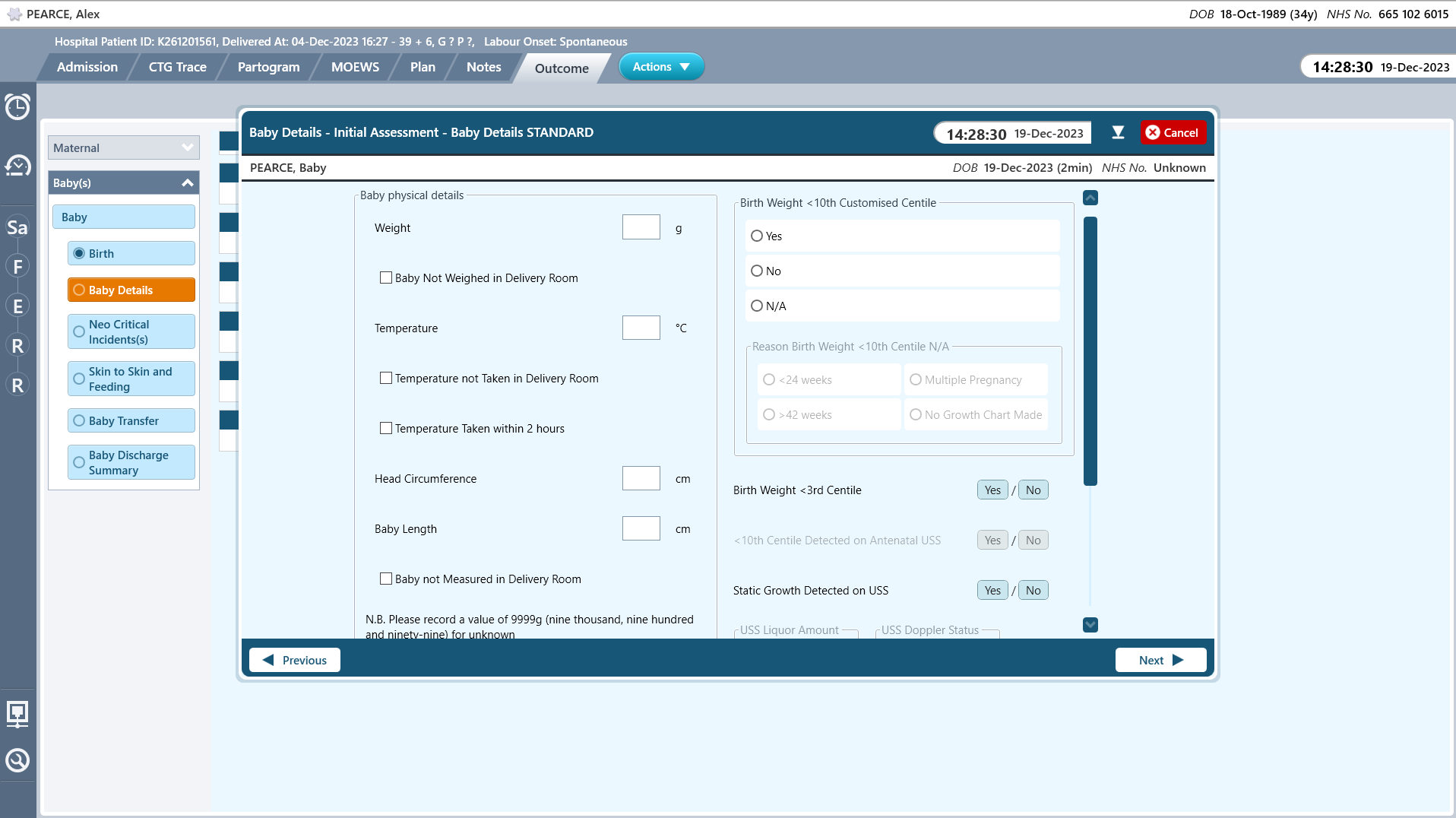Select Yes for Birth Weight <10th Customised Centile
1456x818 pixels.
(x=903, y=236)
